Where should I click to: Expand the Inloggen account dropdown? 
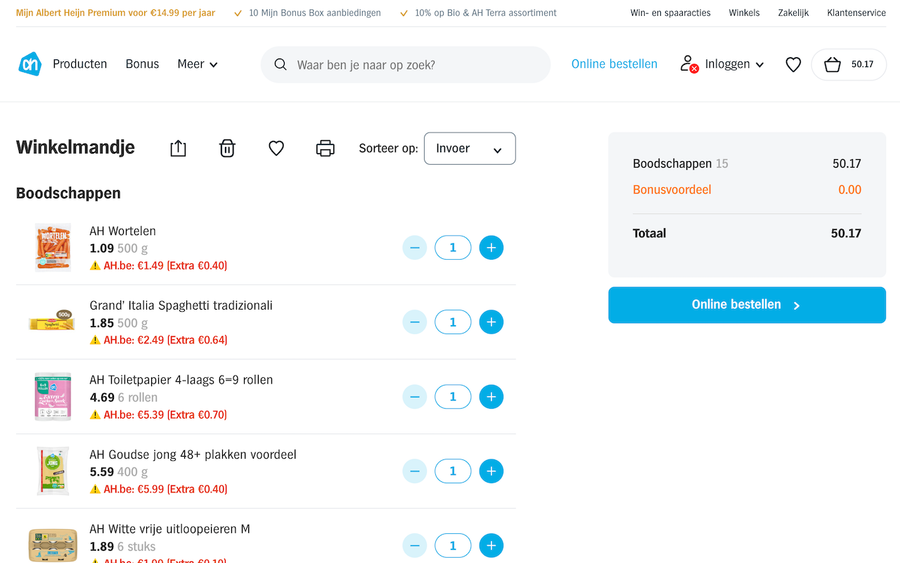tap(723, 64)
